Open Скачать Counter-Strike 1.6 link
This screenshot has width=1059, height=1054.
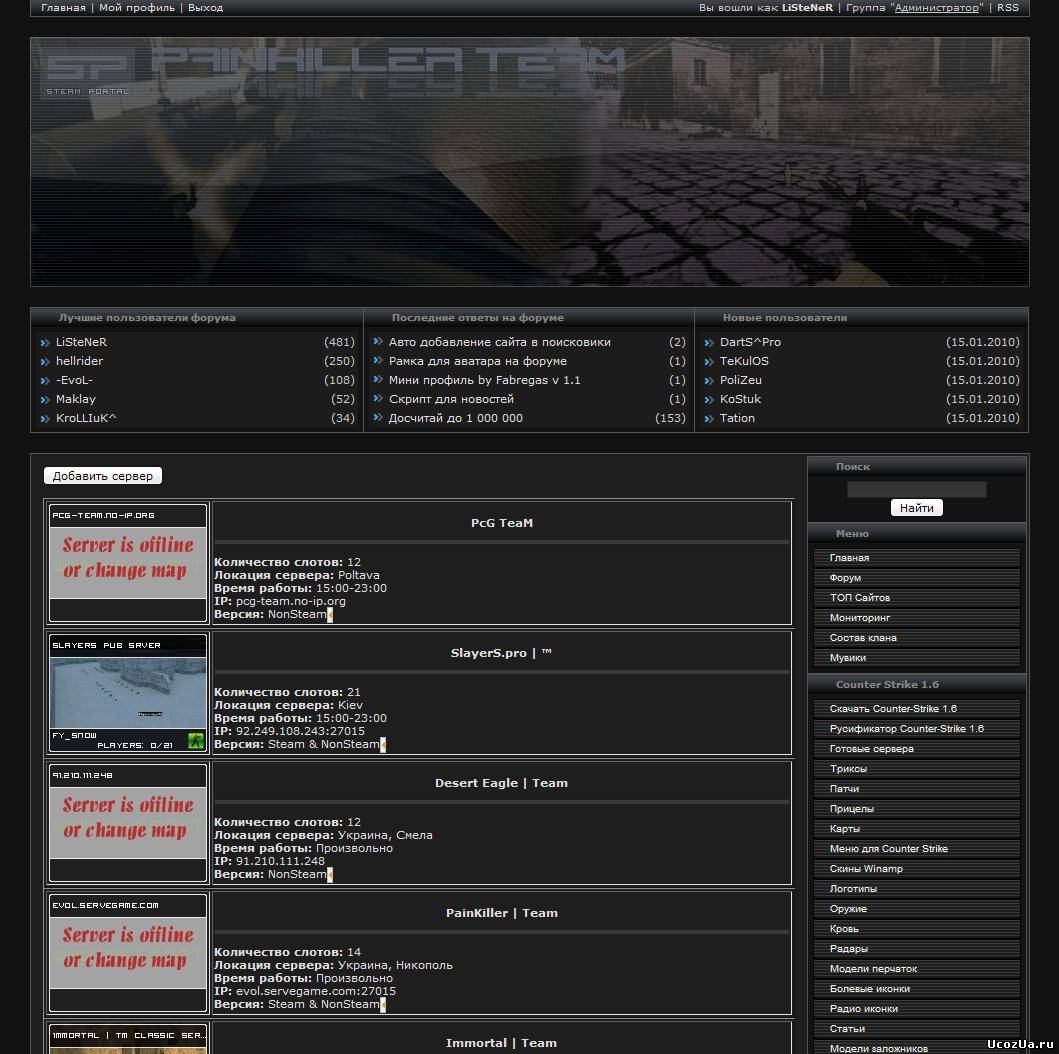pos(916,709)
